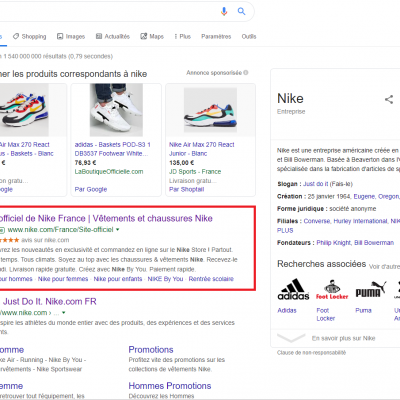Click the Par Shoptail link

click(187, 189)
